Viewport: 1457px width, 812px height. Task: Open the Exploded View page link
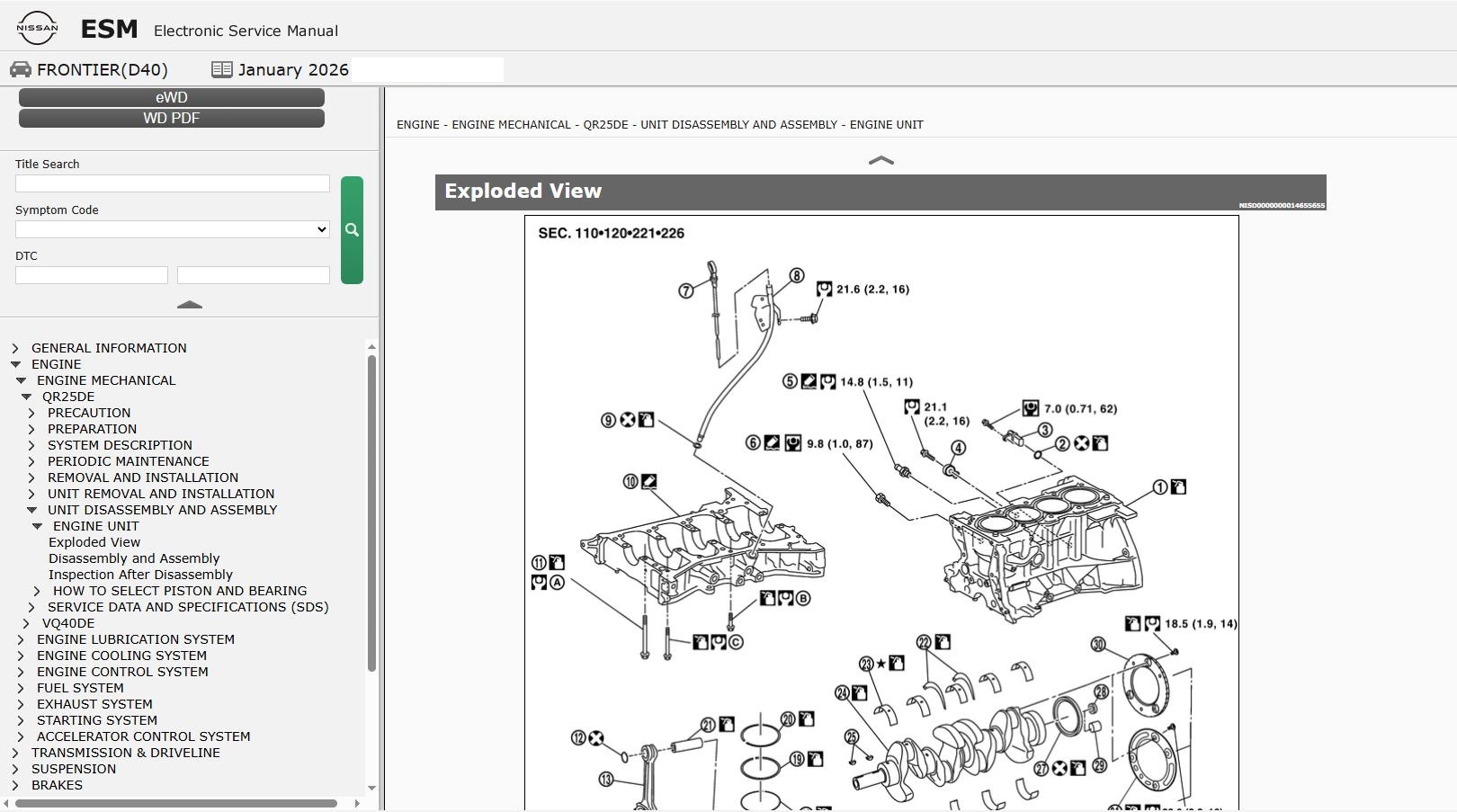(94, 542)
